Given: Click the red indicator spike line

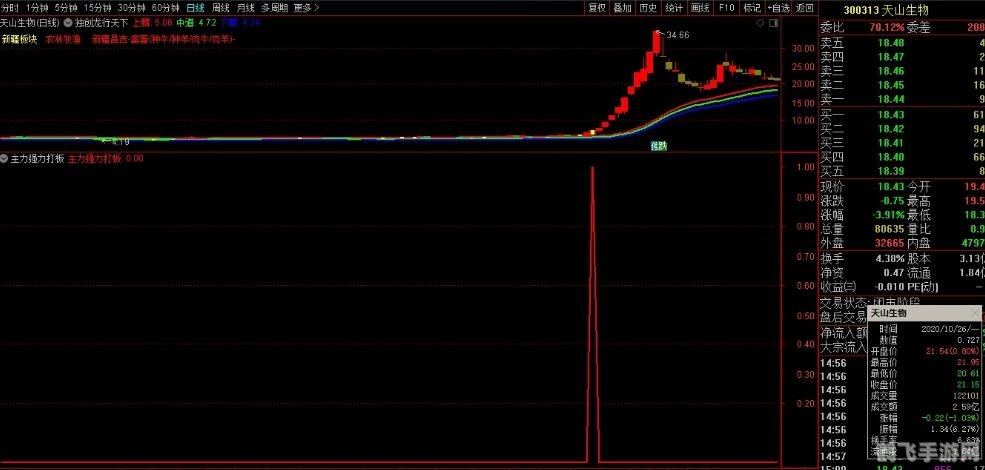Looking at the screenshot, I should 593,300.
